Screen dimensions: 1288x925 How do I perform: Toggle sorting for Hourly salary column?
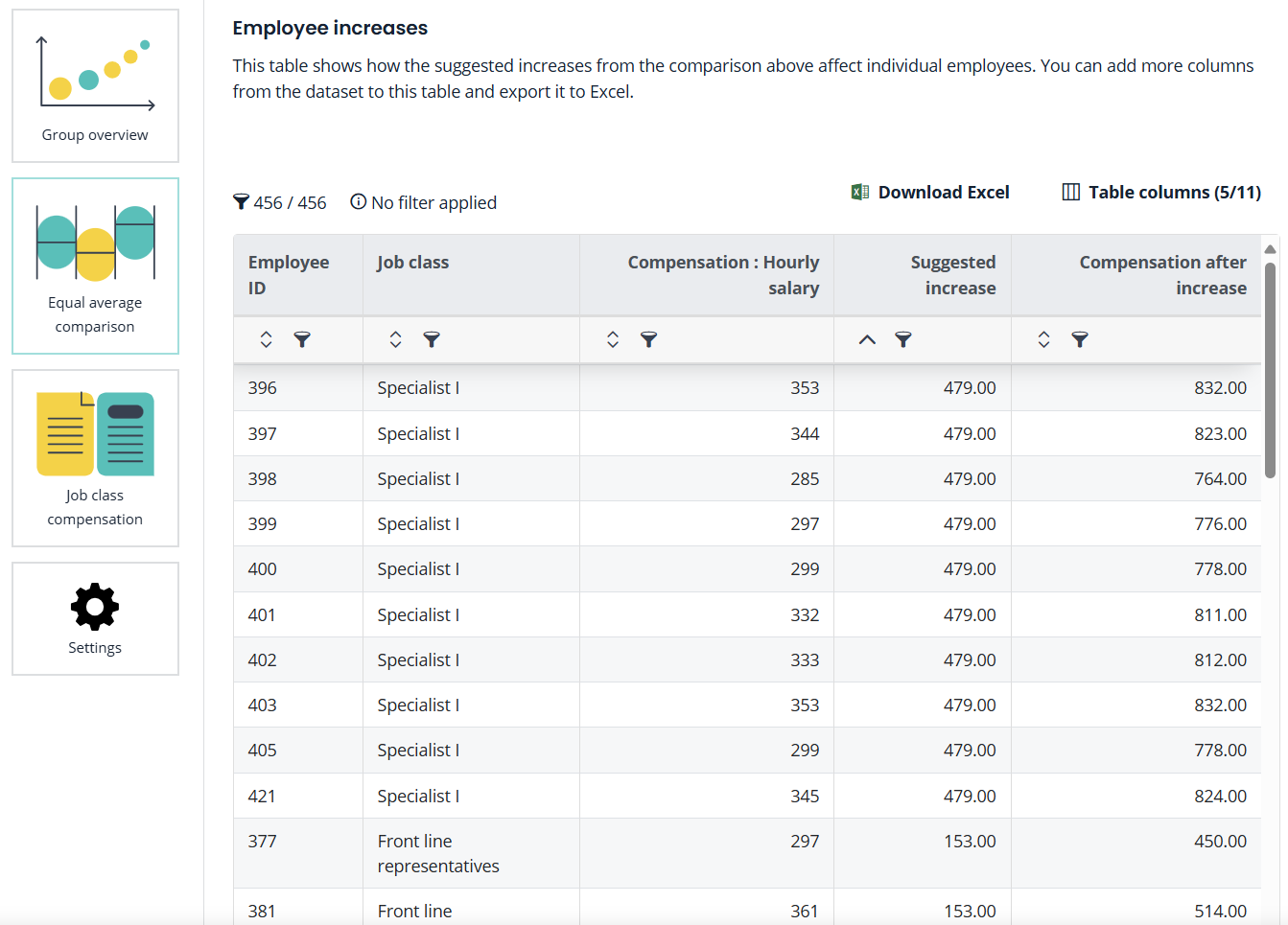click(x=613, y=339)
